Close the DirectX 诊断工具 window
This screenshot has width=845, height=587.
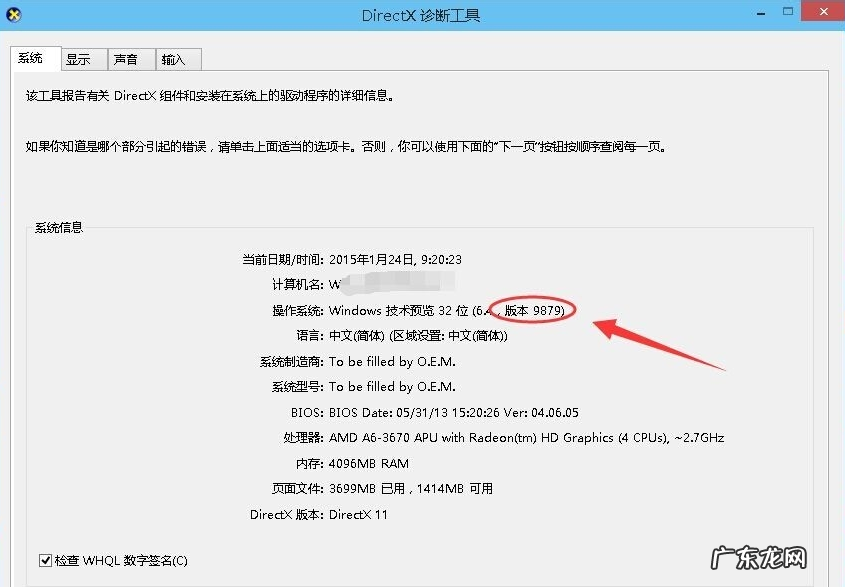click(823, 12)
